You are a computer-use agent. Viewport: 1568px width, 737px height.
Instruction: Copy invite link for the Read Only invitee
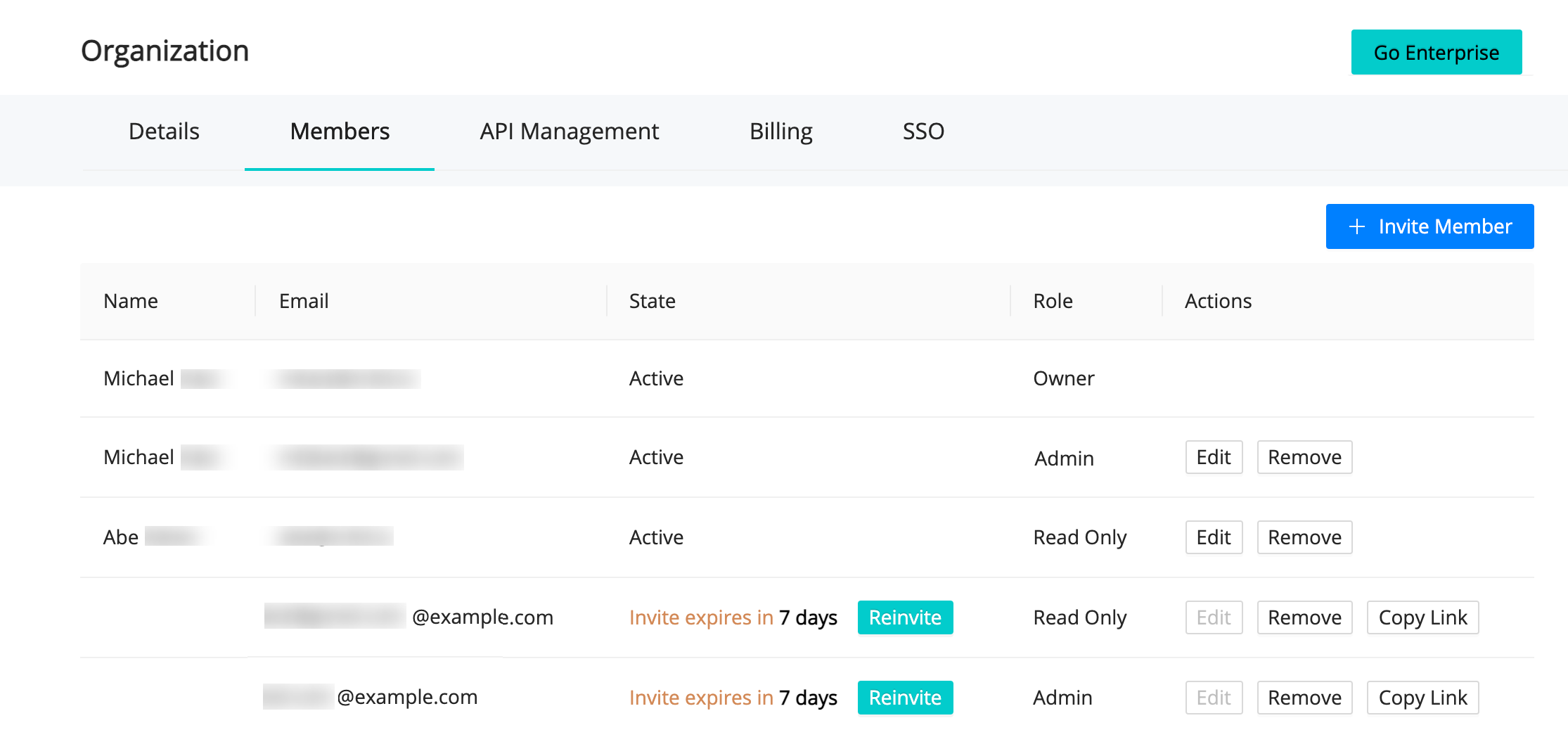point(1422,617)
